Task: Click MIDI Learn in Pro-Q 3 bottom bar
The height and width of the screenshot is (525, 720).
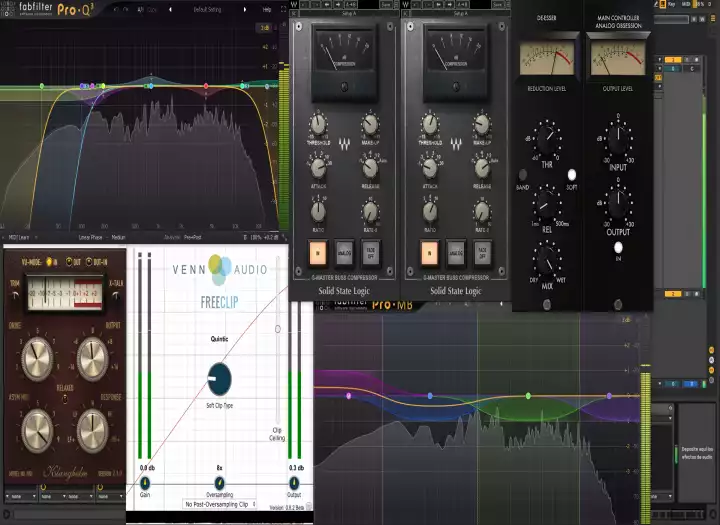Action: tap(19, 237)
